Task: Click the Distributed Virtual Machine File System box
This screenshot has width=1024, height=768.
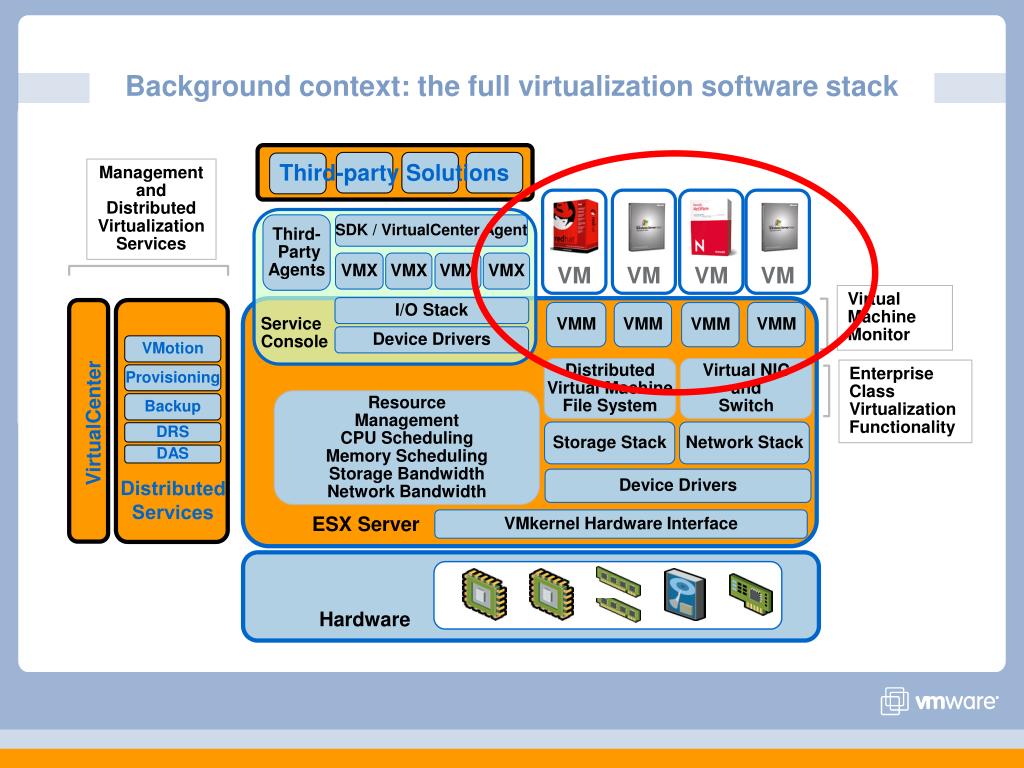Action: point(609,388)
